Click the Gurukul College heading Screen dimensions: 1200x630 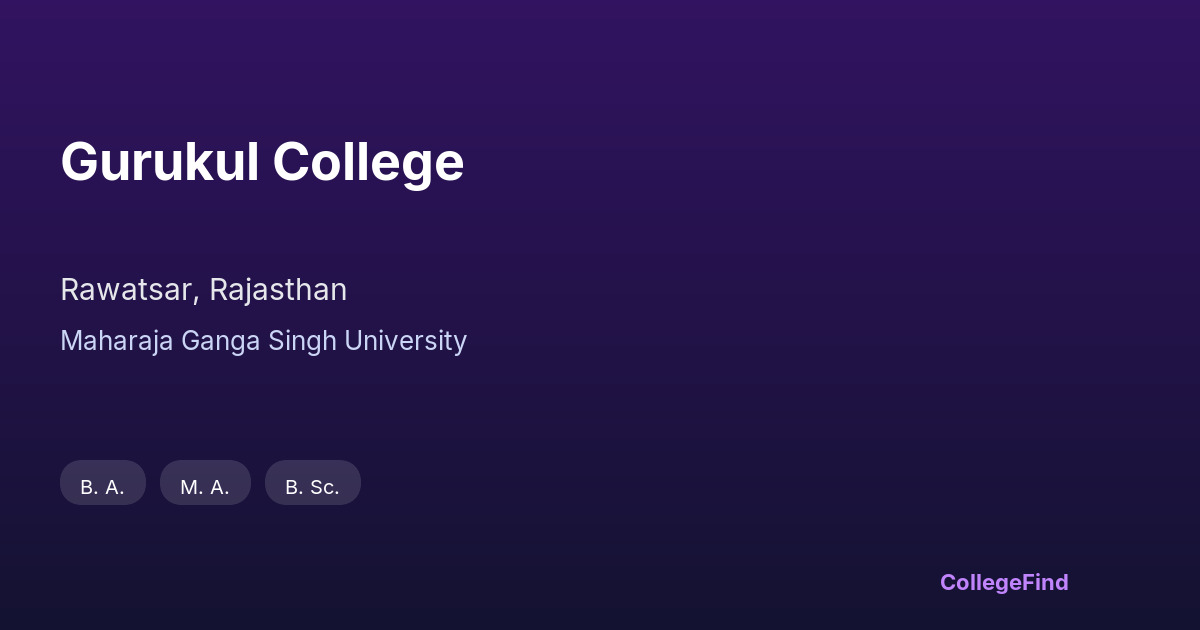262,162
